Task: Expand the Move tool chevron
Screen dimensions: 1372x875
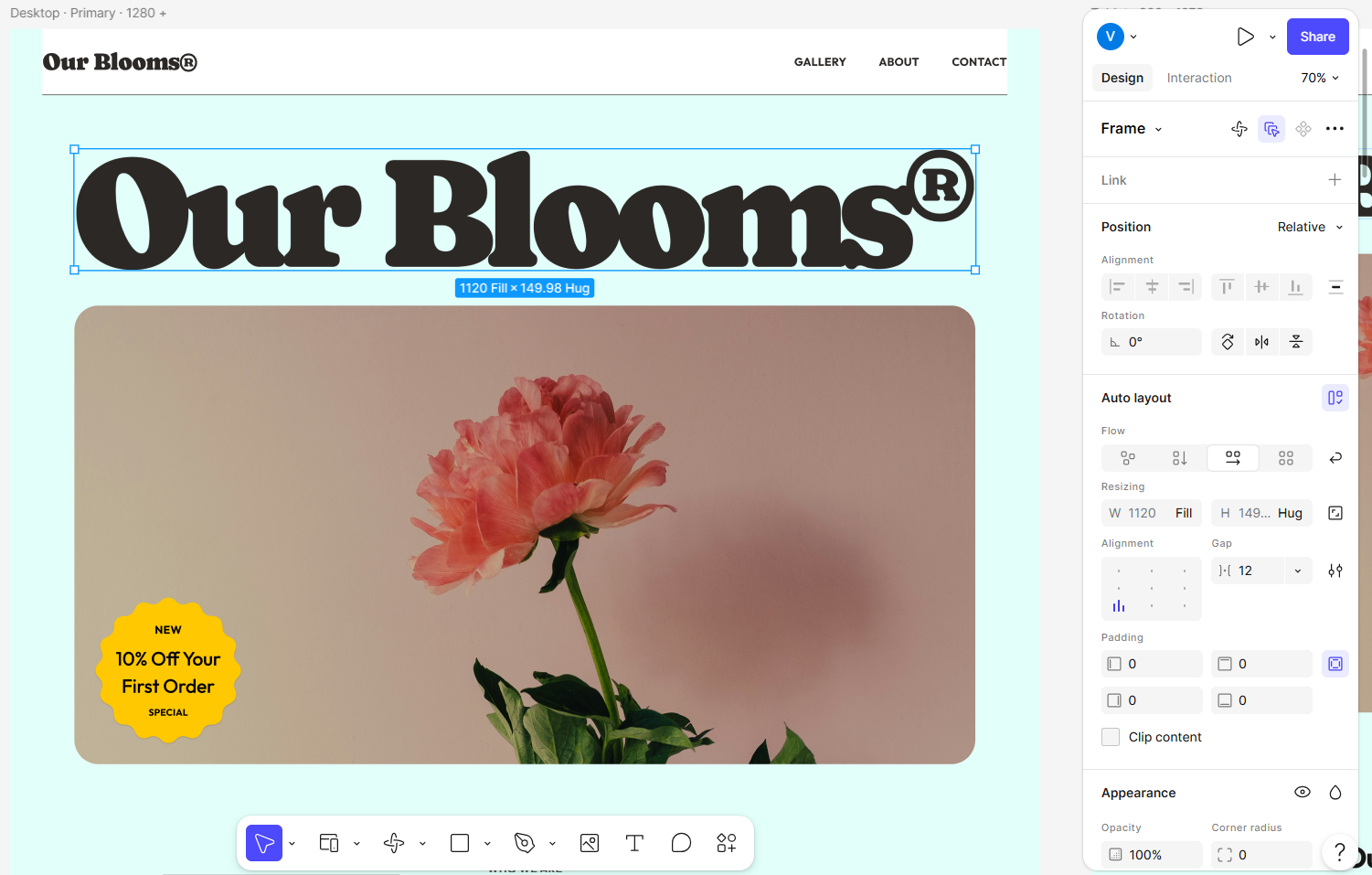Action: click(x=292, y=843)
